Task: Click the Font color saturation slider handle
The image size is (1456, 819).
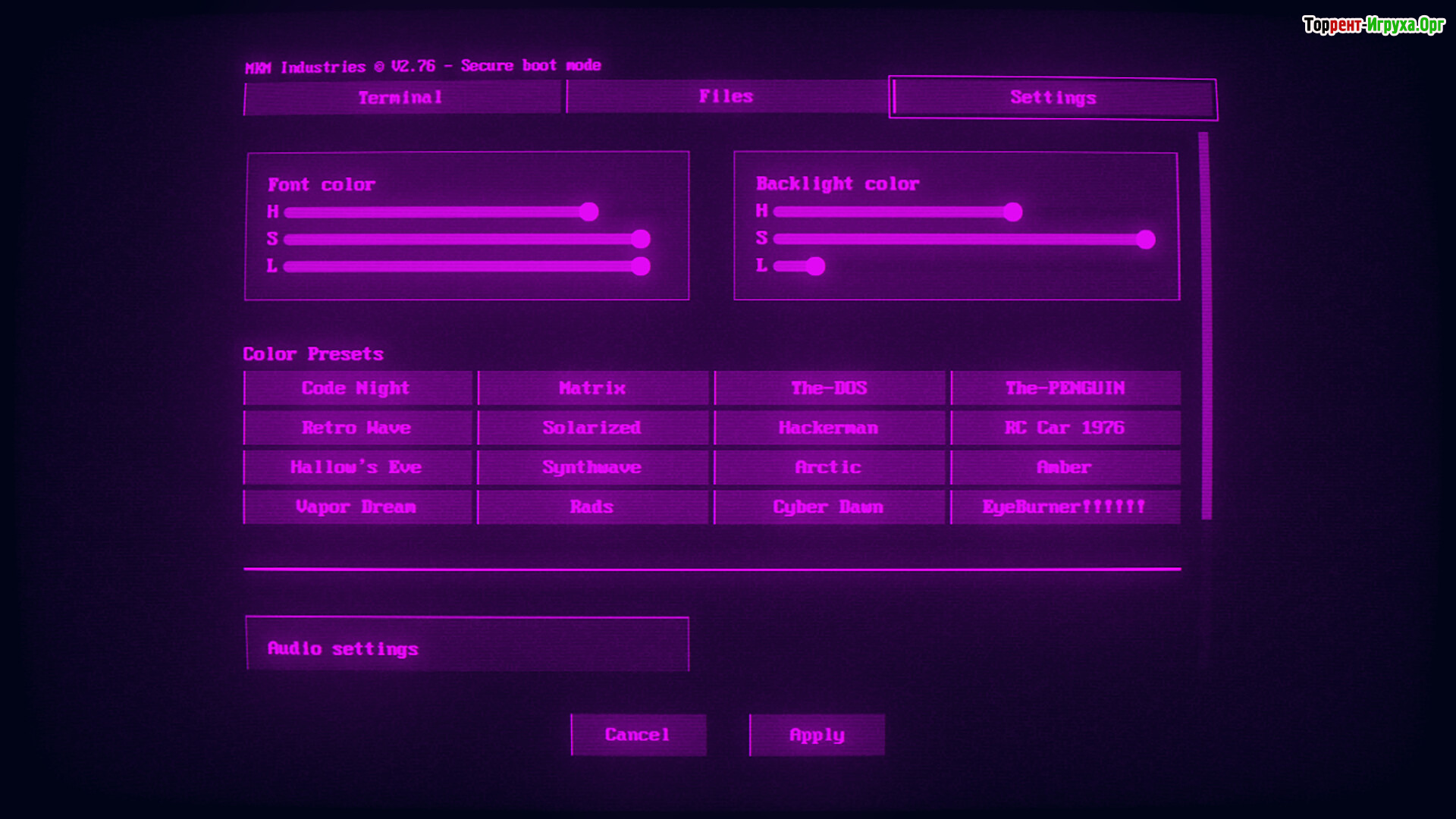Action: (641, 240)
